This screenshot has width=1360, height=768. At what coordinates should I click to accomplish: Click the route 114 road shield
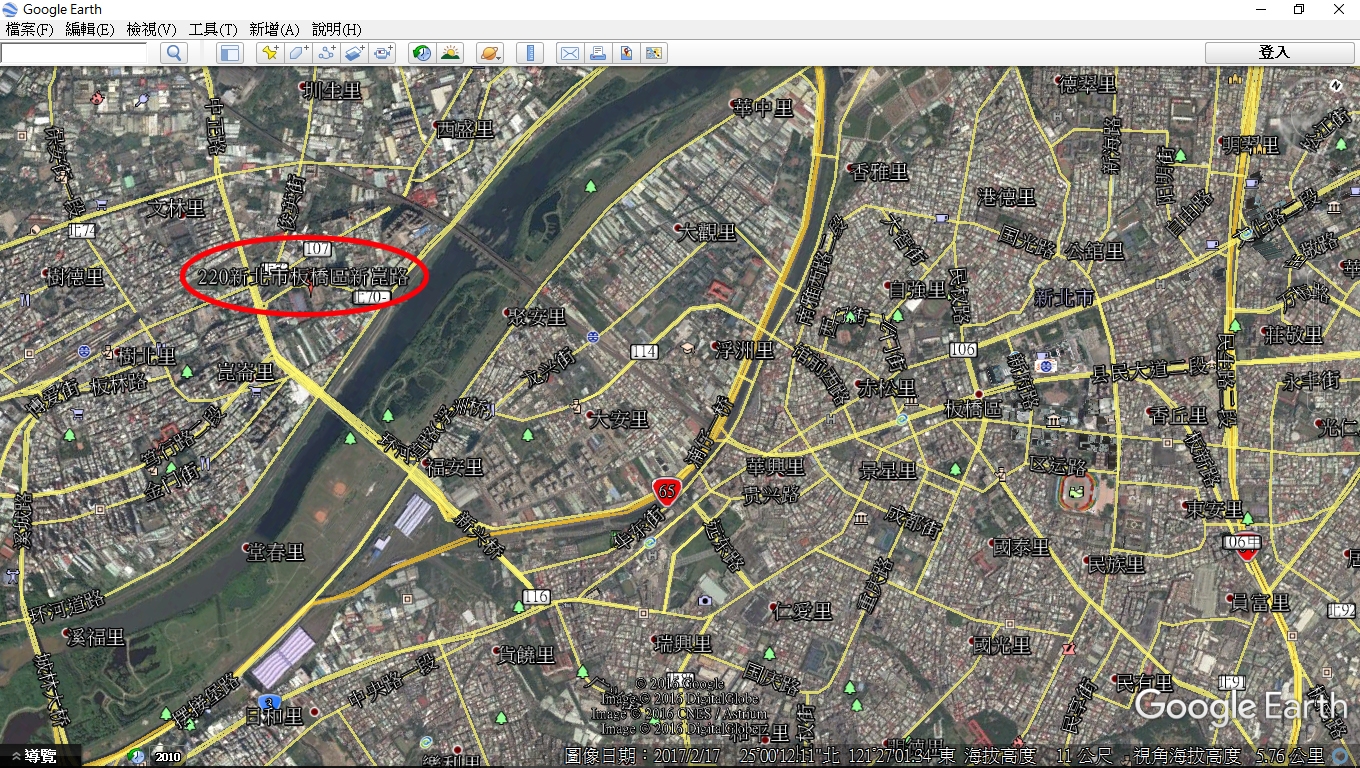645,351
